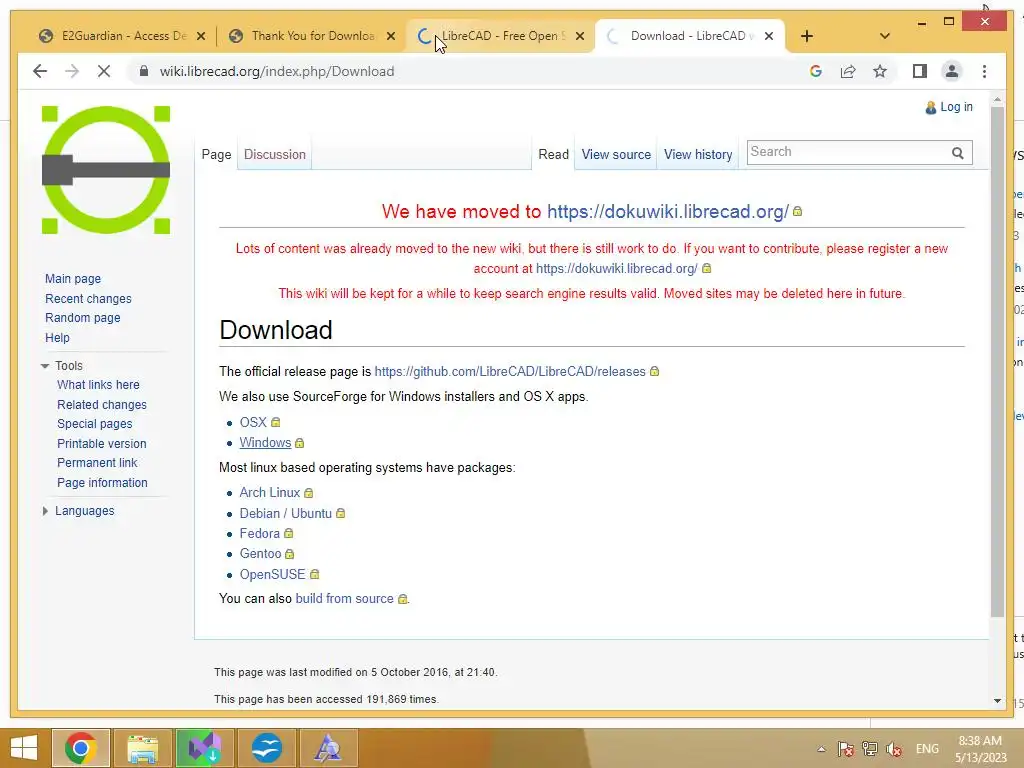Open Printable version link
Viewport: 1024px width, 768px height.
pos(101,443)
